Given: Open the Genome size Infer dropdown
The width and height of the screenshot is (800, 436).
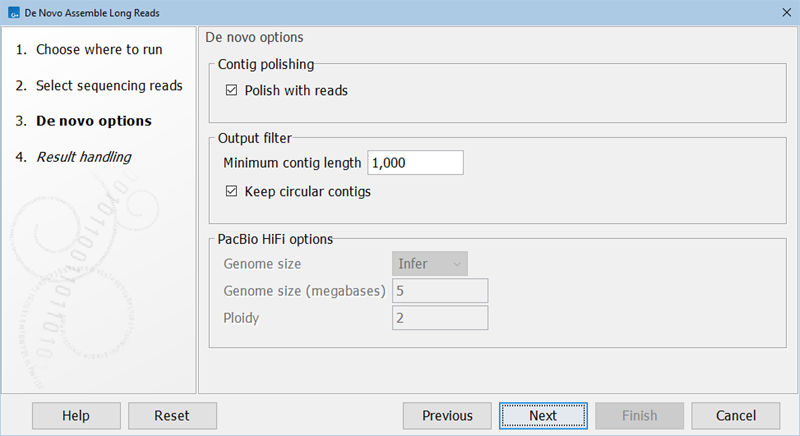Looking at the screenshot, I should click(429, 264).
